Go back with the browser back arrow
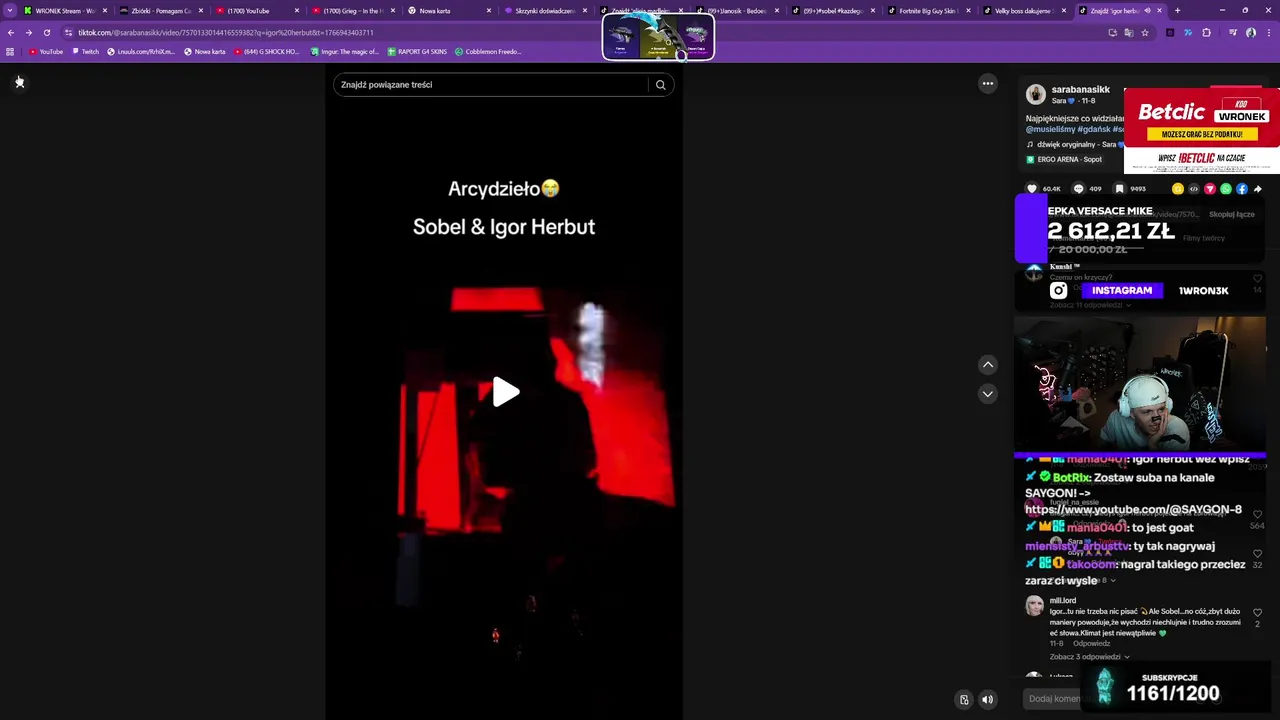The height and width of the screenshot is (720, 1280). pos(11,32)
